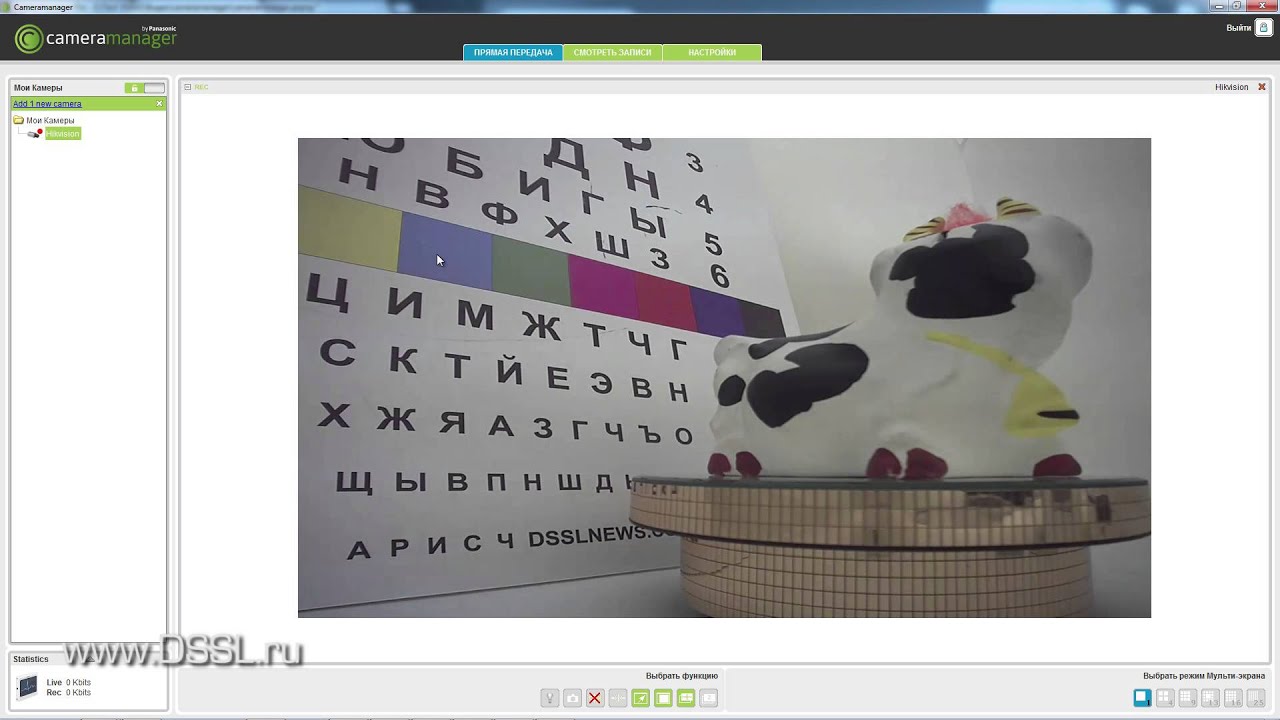Select the Hikvision camera in tree

(x=62, y=133)
